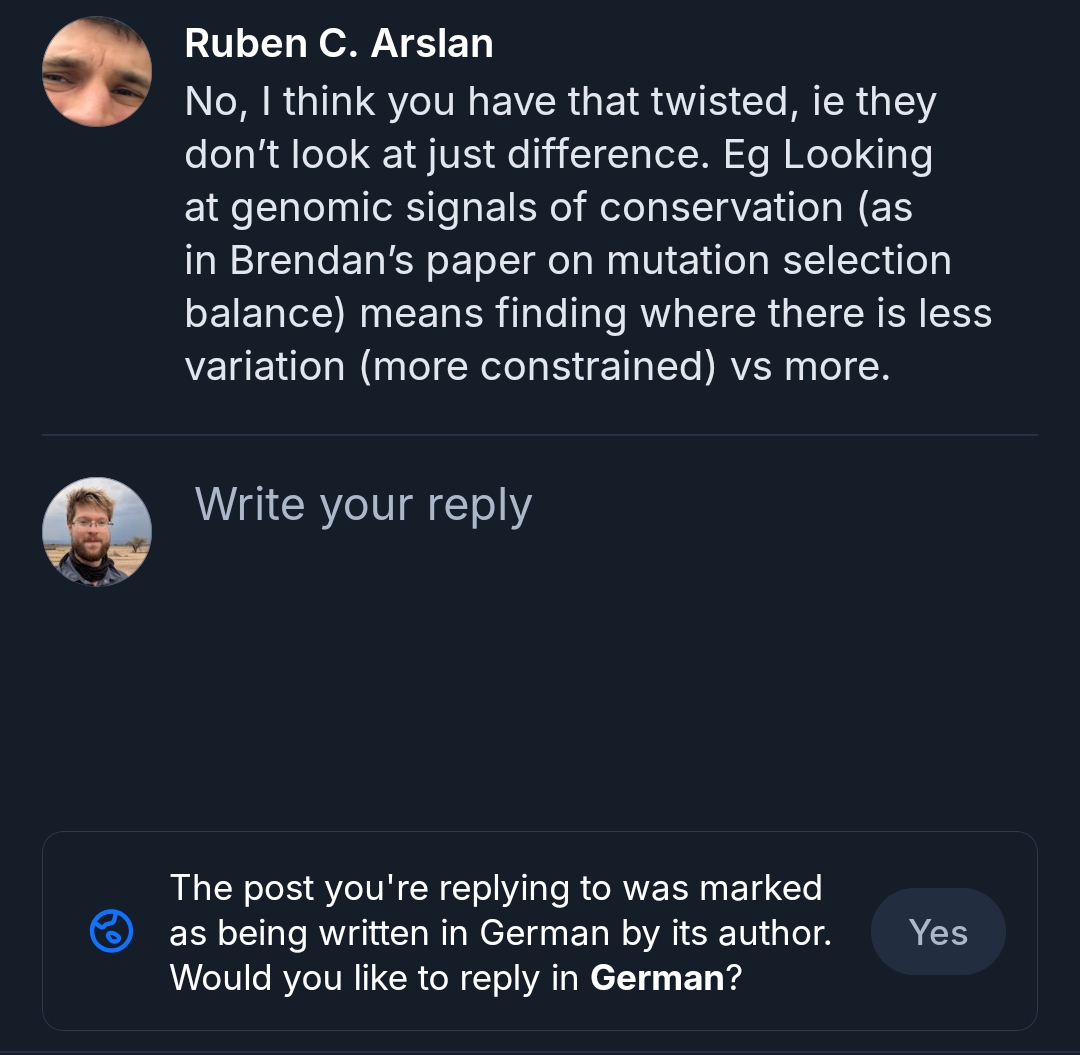The height and width of the screenshot is (1055, 1080).
Task: Click the phrase "mutation selection" in post
Action: (778, 260)
